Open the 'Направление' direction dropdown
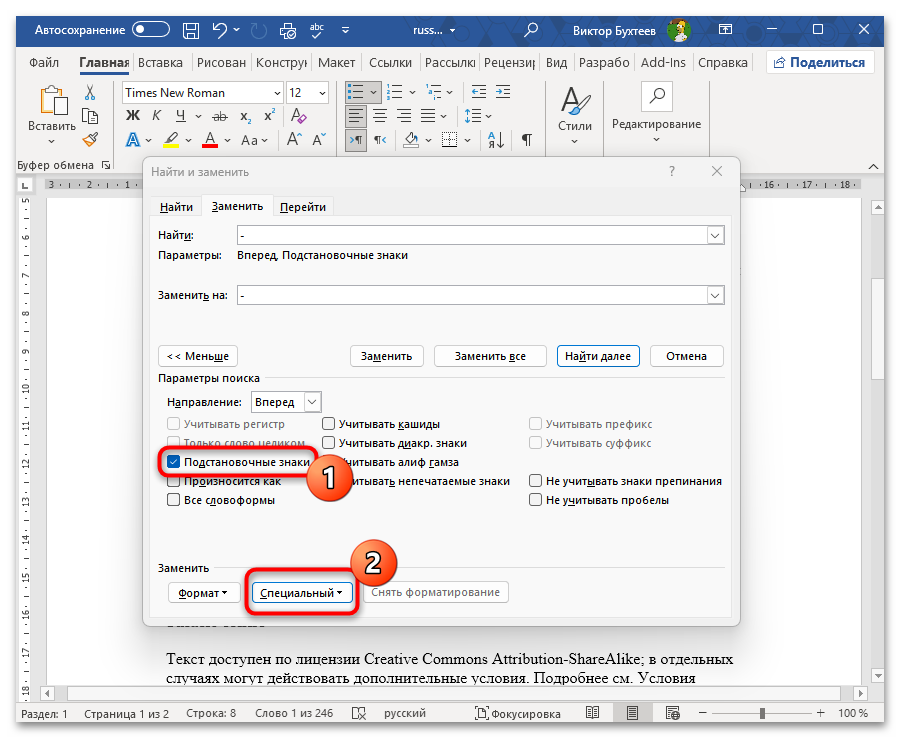The height and width of the screenshot is (738, 900). click(311, 402)
